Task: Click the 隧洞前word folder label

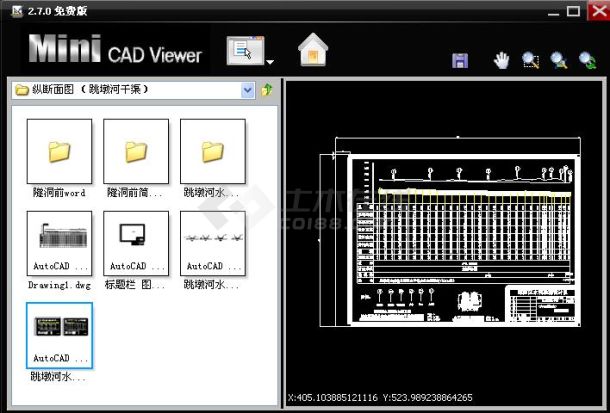Action: (x=59, y=192)
